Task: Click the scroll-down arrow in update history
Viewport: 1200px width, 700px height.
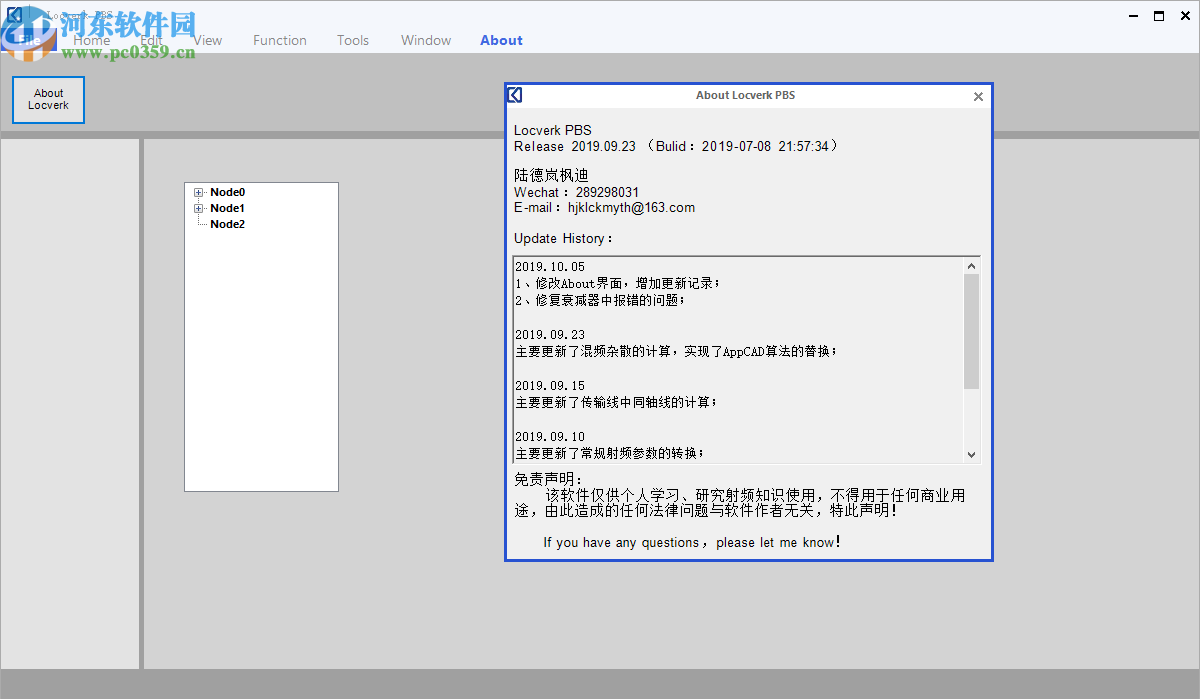Action: [971, 453]
